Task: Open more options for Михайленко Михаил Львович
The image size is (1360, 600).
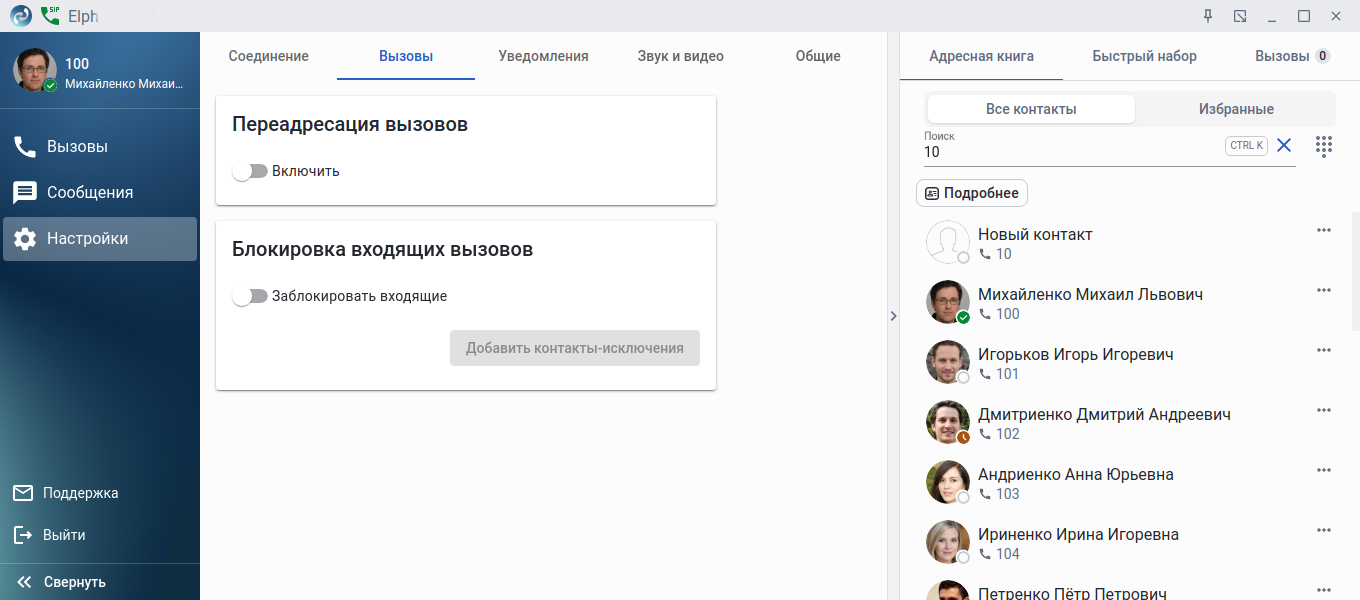Action: click(1324, 291)
